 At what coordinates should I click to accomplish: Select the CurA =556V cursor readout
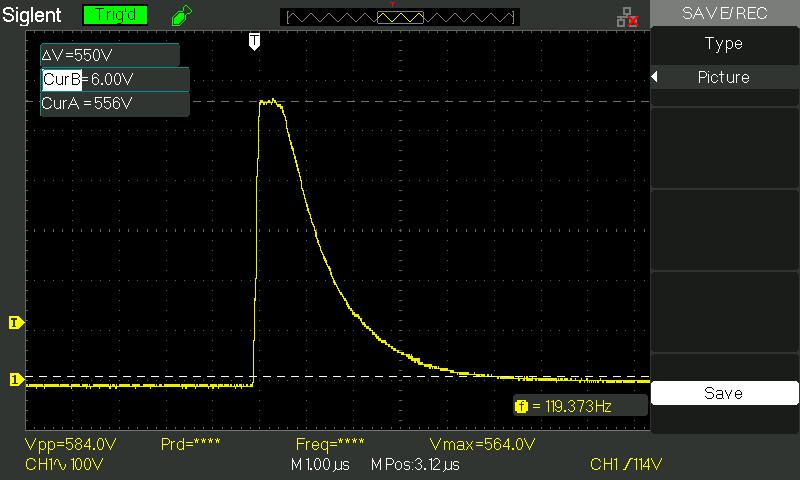tap(114, 104)
